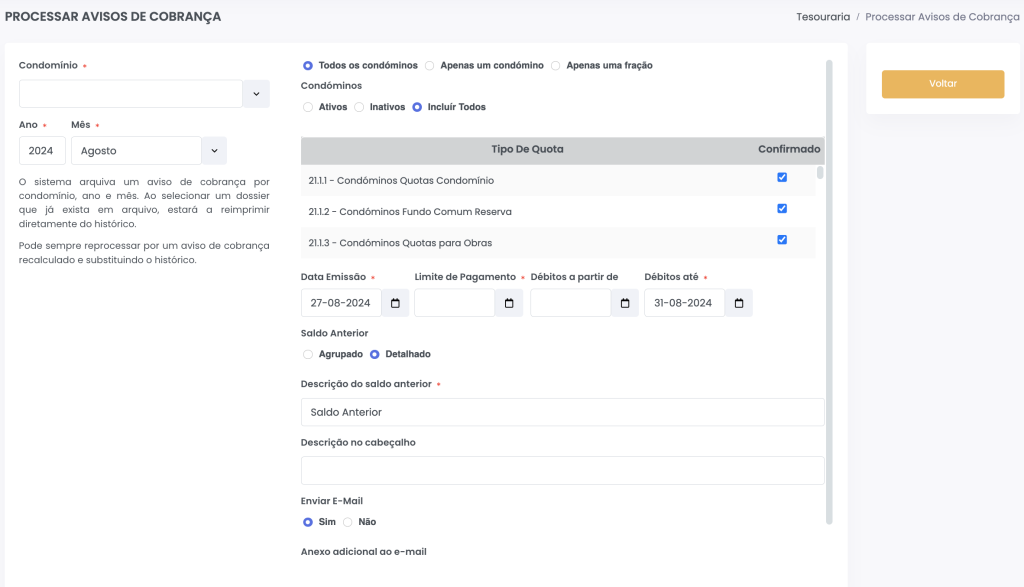The image size is (1024, 587).
Task: Click the form panel vertical scrollbar
Action: [x=829, y=292]
